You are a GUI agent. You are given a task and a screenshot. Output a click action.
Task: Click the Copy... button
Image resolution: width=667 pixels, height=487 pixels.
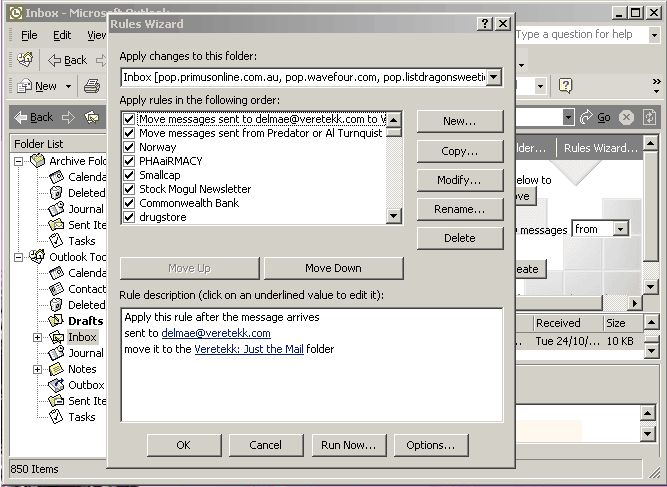tap(460, 151)
